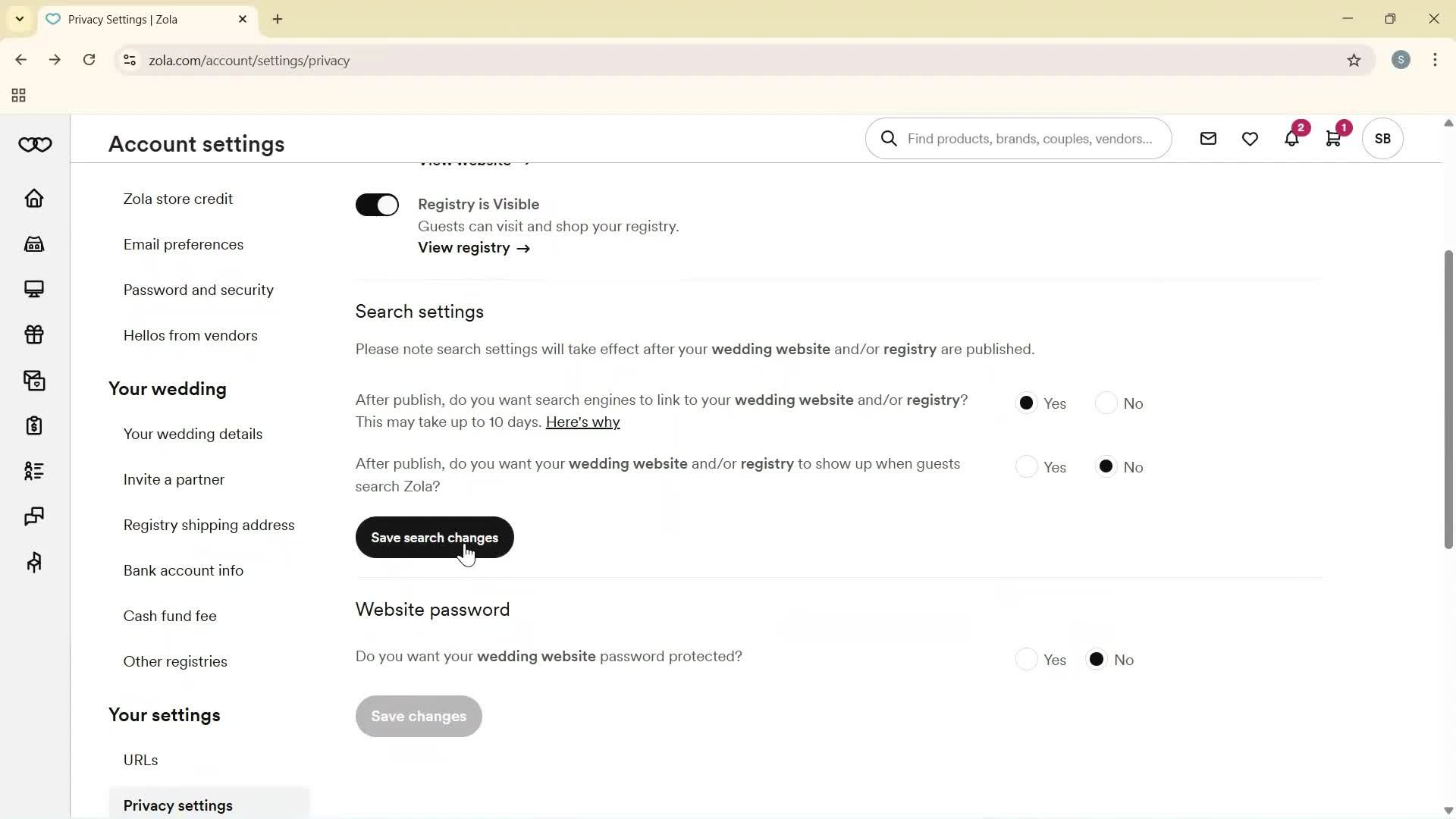View the shopping cart with 1 item
The height and width of the screenshot is (819, 1456).
pos(1335,138)
